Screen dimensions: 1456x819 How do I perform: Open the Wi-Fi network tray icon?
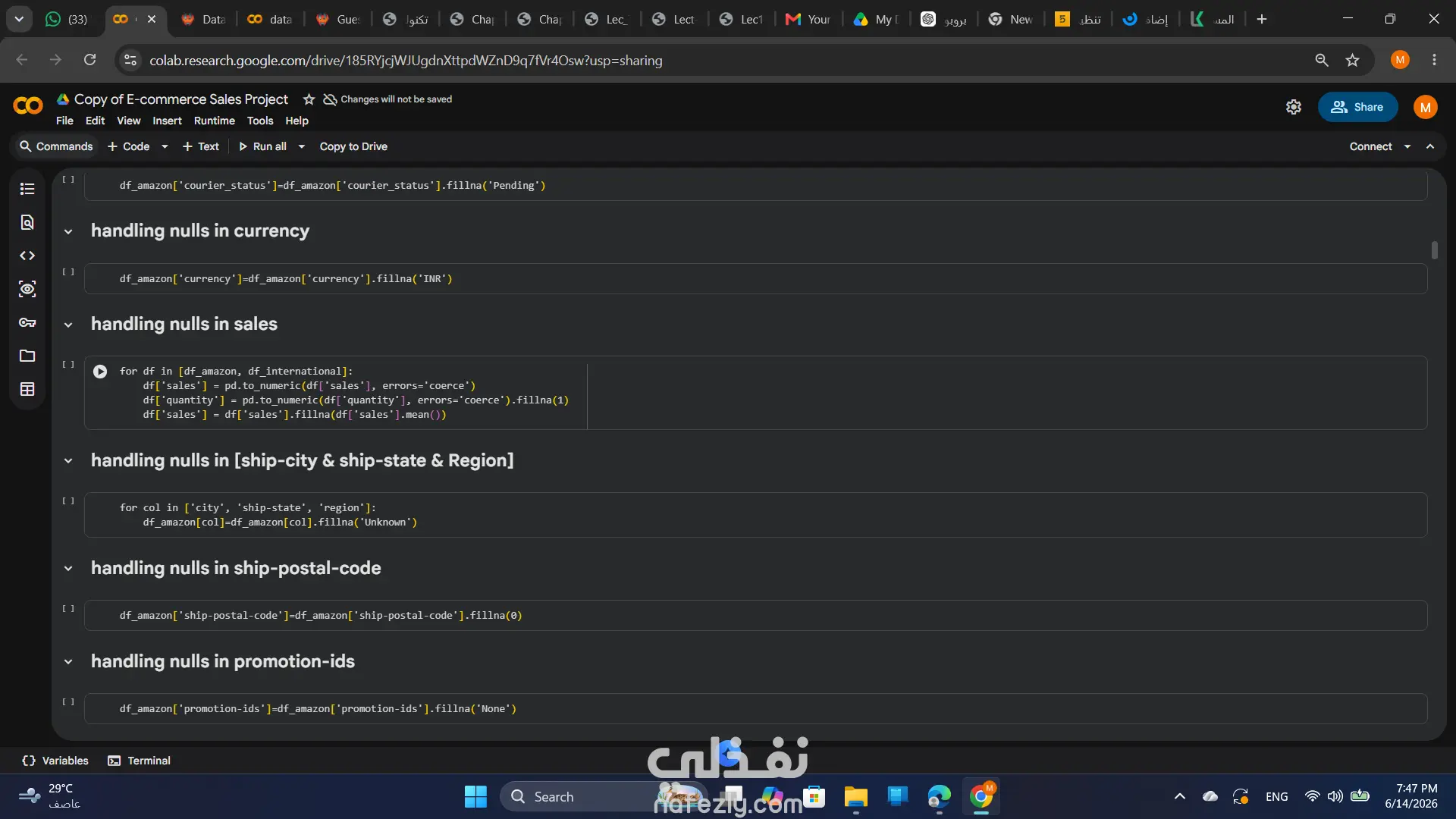(1312, 796)
